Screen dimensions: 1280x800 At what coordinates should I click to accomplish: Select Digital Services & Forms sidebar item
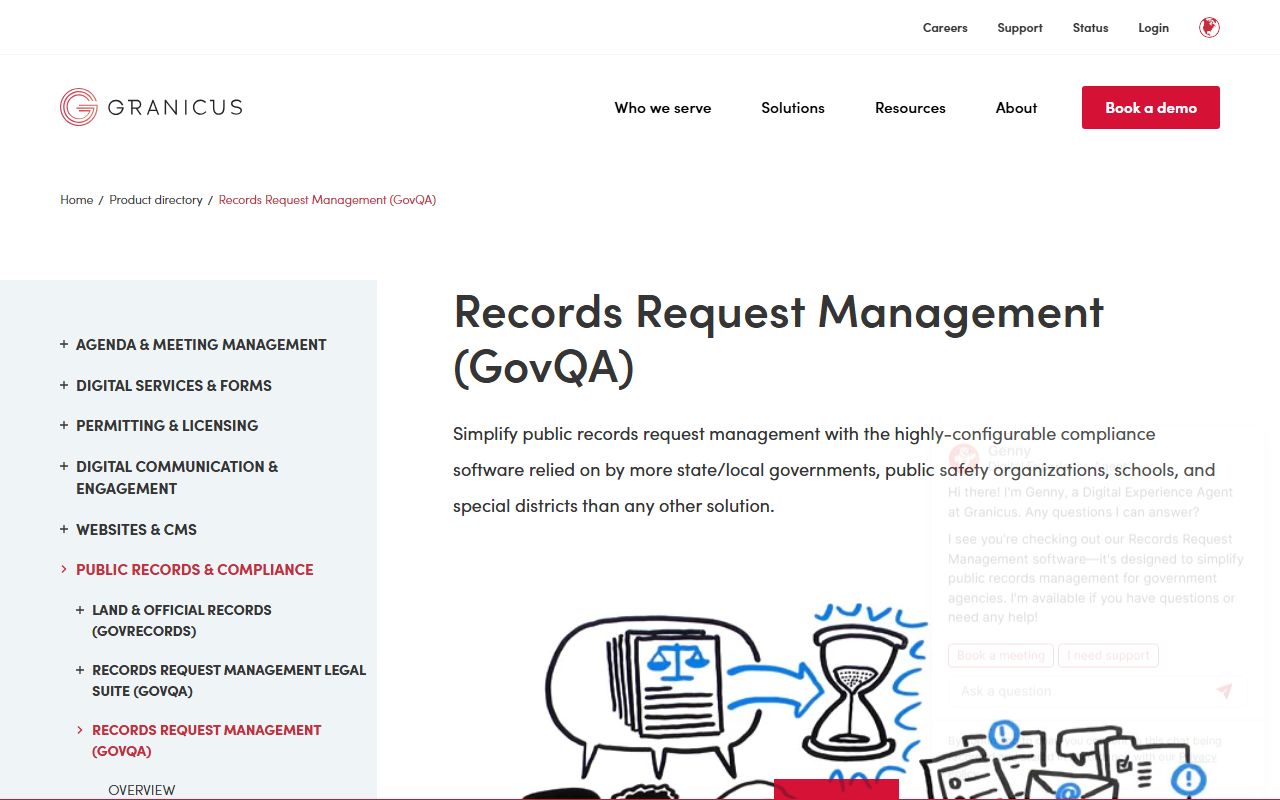pyautogui.click(x=174, y=385)
